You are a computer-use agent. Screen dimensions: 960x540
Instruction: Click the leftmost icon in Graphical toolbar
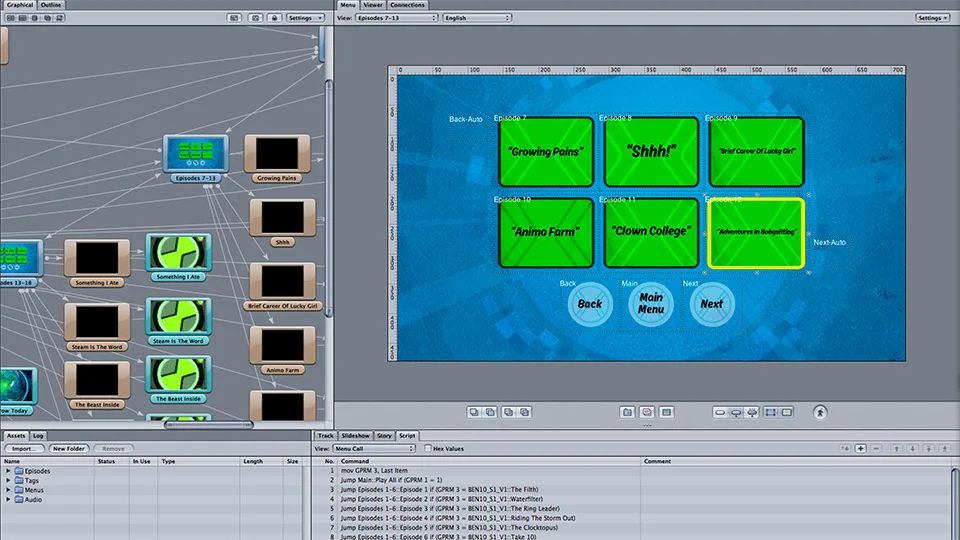10,18
